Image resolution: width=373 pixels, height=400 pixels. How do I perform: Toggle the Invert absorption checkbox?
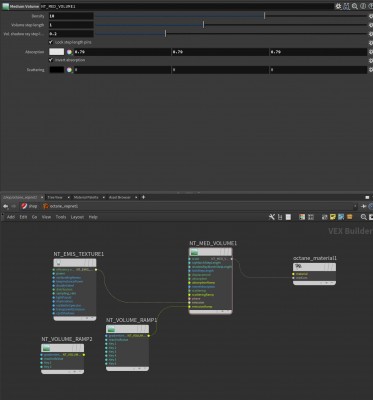(x=51, y=60)
